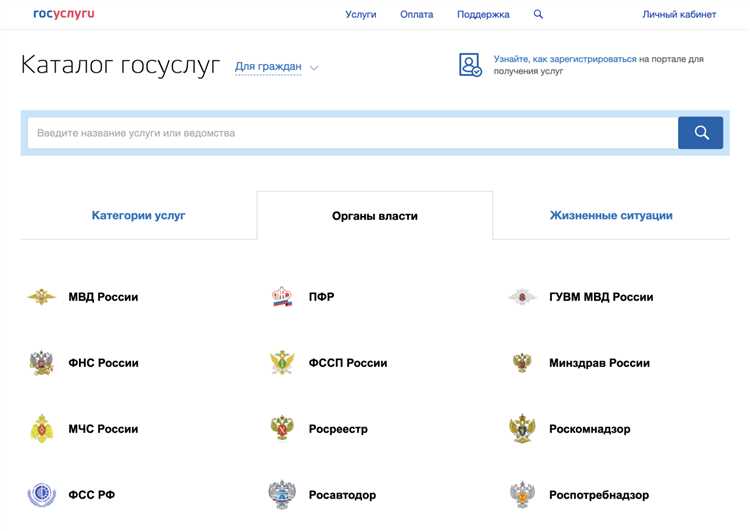Image resolution: width=750 pixels, height=531 pixels.
Task: Open the «Для граждан» audience dropdown
Action: pos(268,66)
